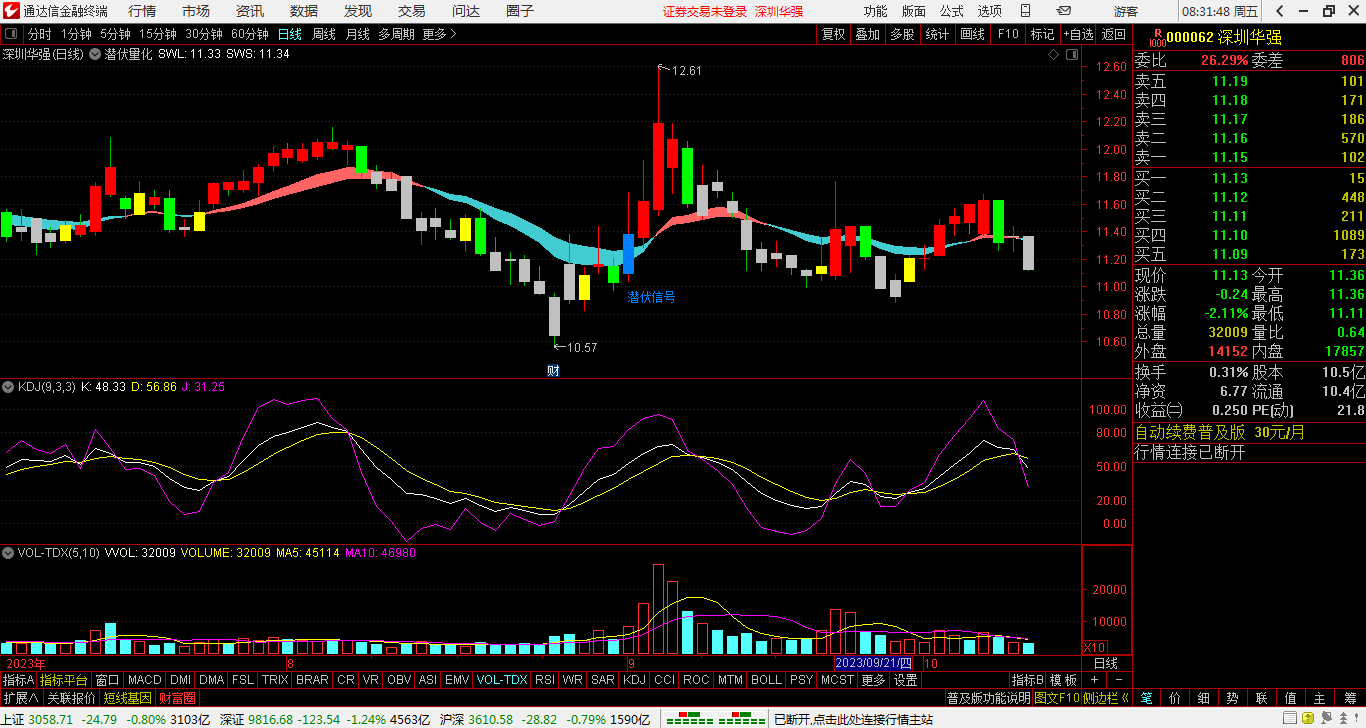Open the 行情 menu
This screenshot has height=728, width=1366.
click(x=142, y=11)
